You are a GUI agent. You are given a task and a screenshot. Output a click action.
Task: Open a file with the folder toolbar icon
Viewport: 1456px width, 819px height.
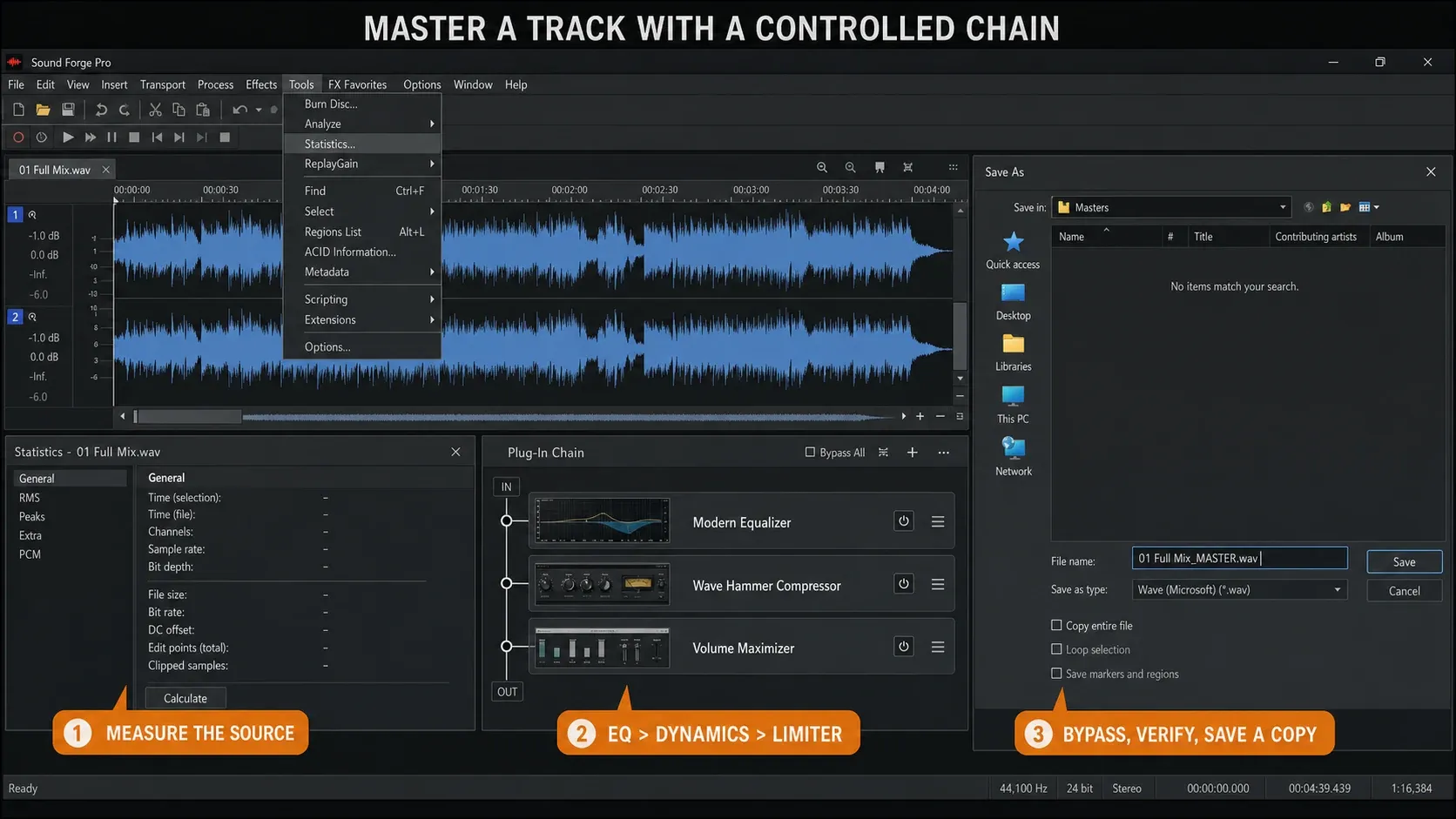click(43, 110)
